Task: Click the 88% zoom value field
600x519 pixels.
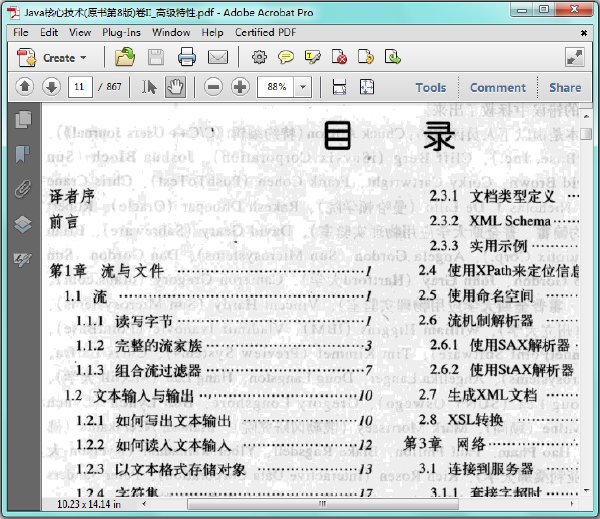Action: point(276,87)
